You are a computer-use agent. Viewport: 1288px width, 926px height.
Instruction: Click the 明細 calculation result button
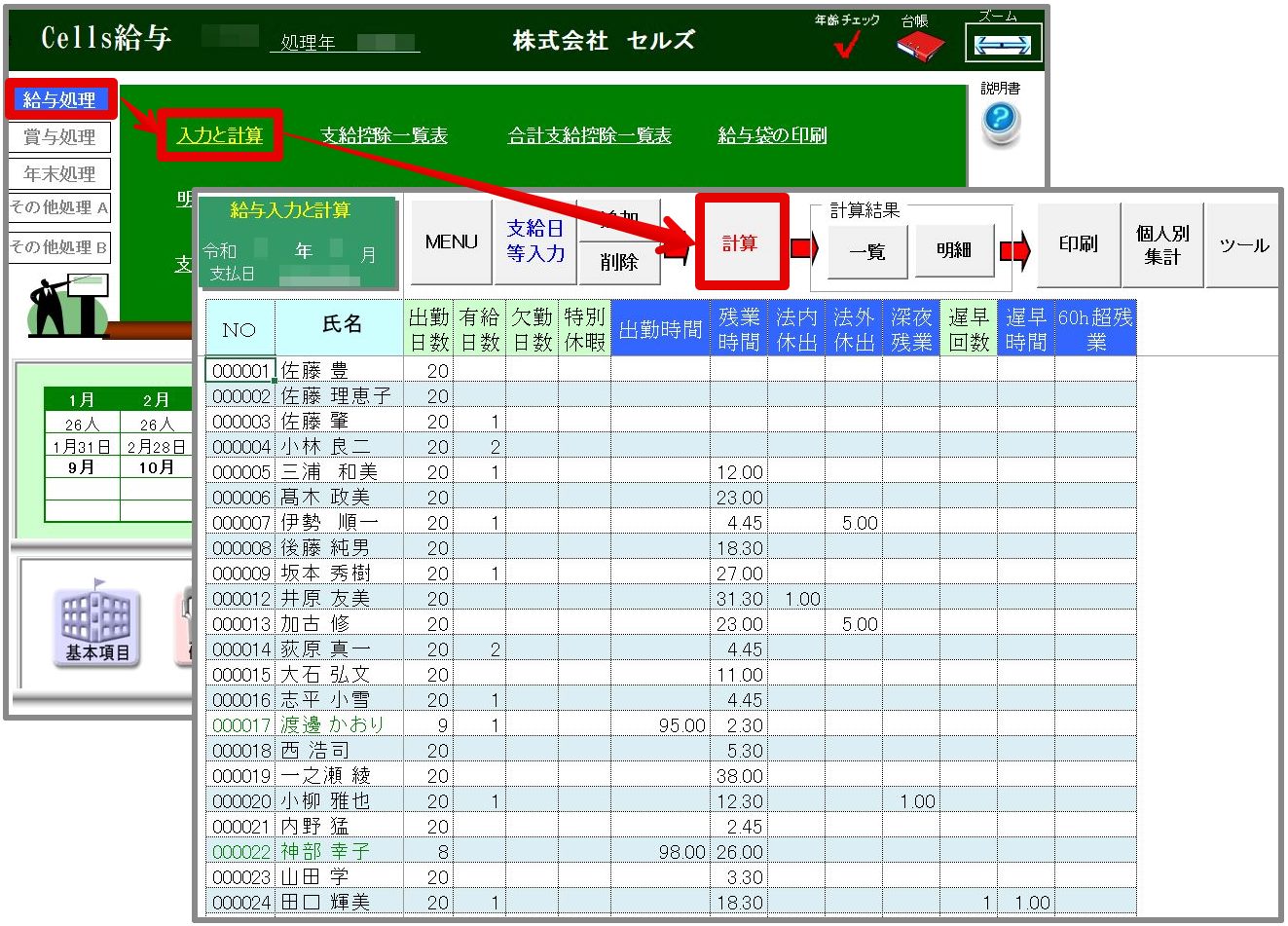[x=953, y=251]
